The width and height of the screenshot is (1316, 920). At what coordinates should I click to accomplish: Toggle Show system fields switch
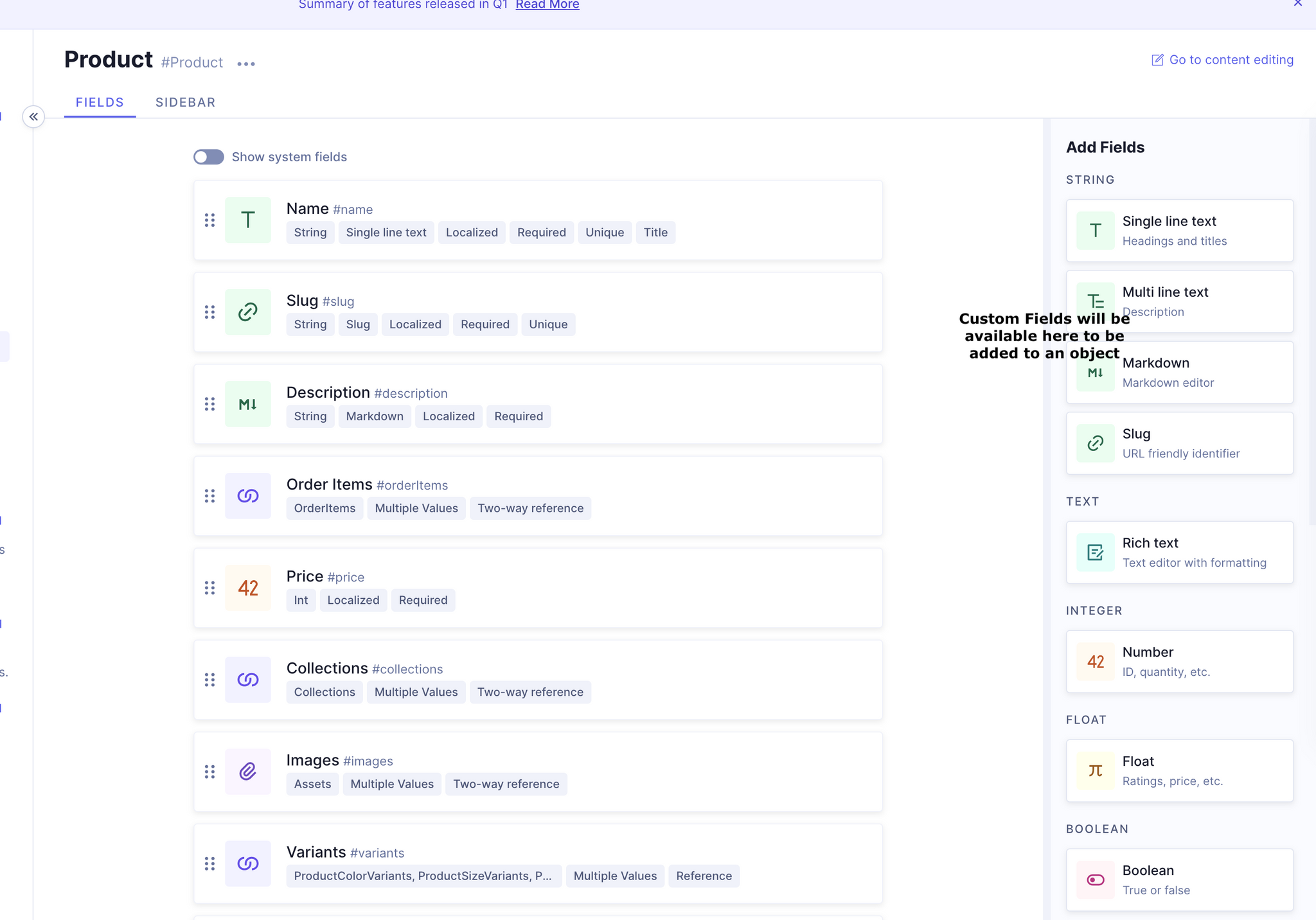[x=209, y=157]
